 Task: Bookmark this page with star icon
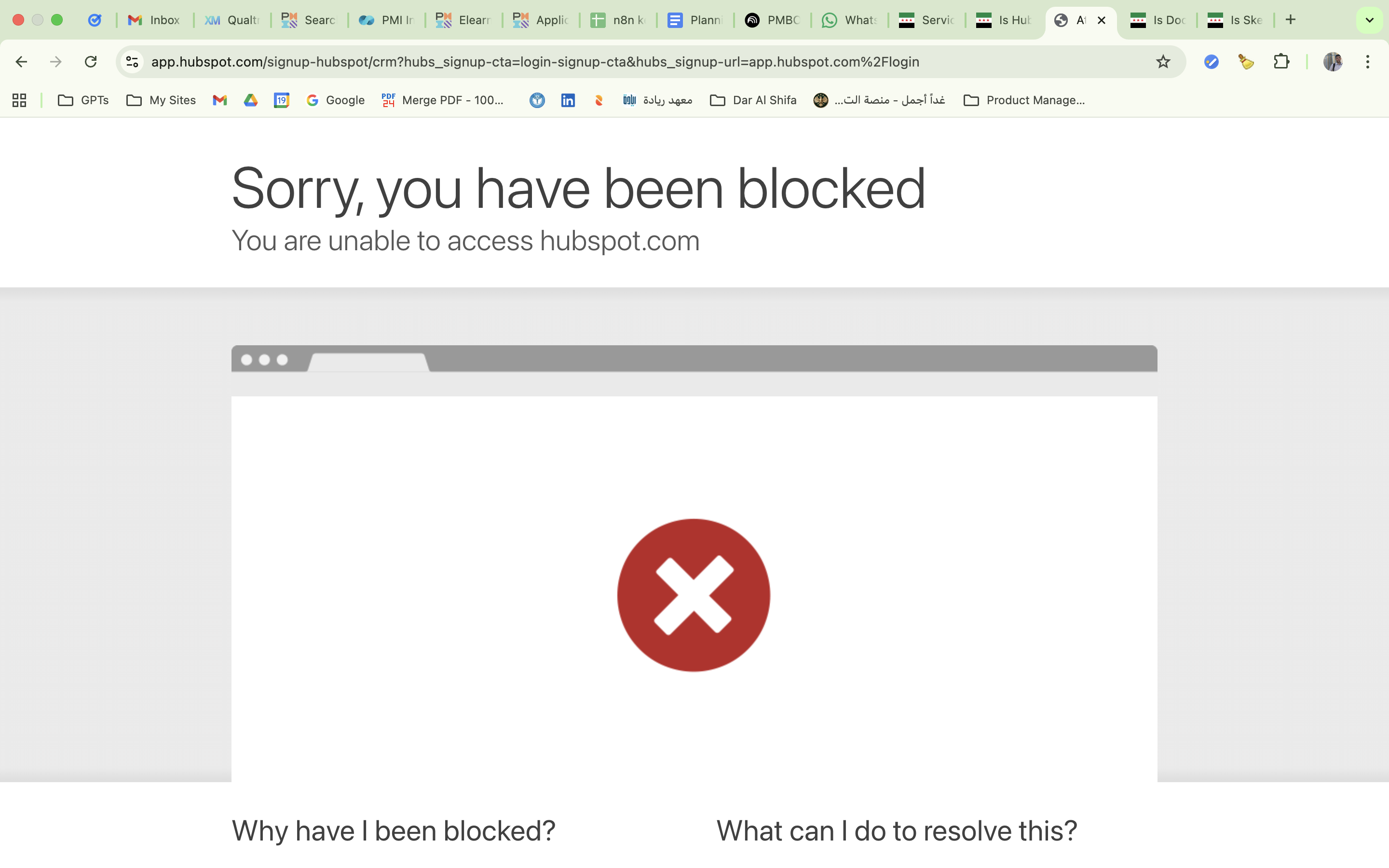[x=1163, y=61]
